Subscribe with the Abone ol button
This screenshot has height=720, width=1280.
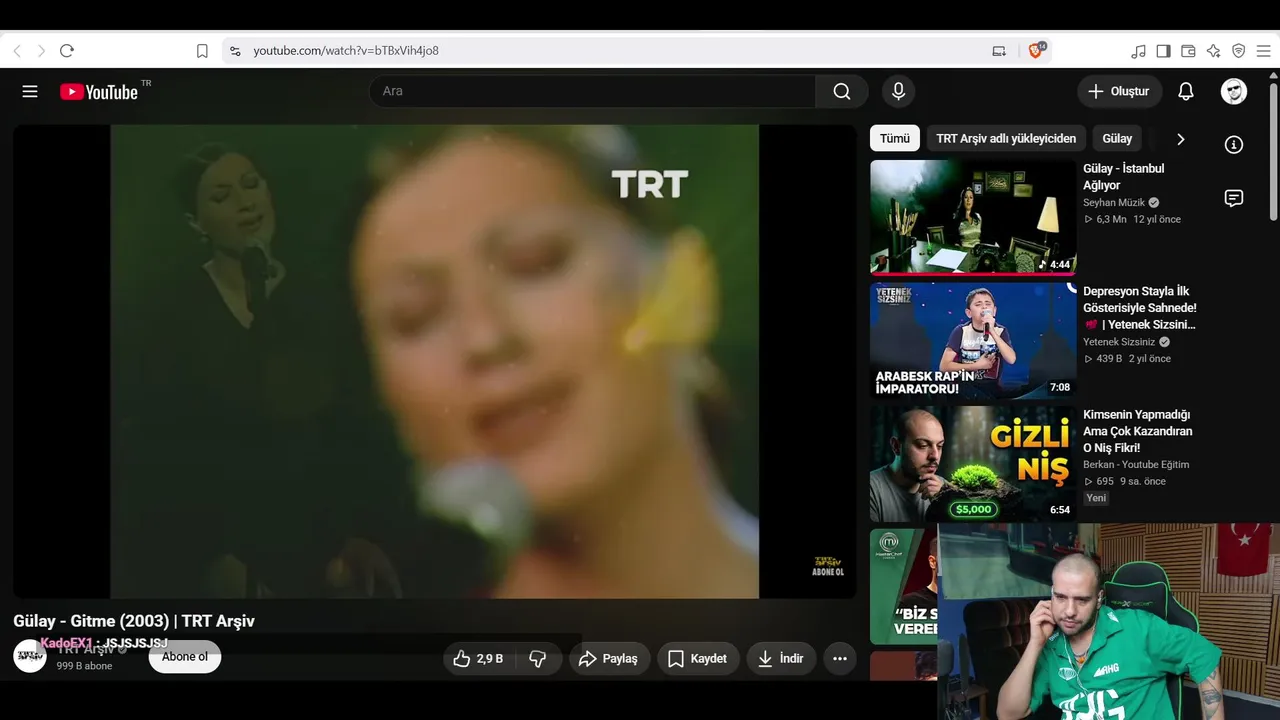click(x=185, y=657)
